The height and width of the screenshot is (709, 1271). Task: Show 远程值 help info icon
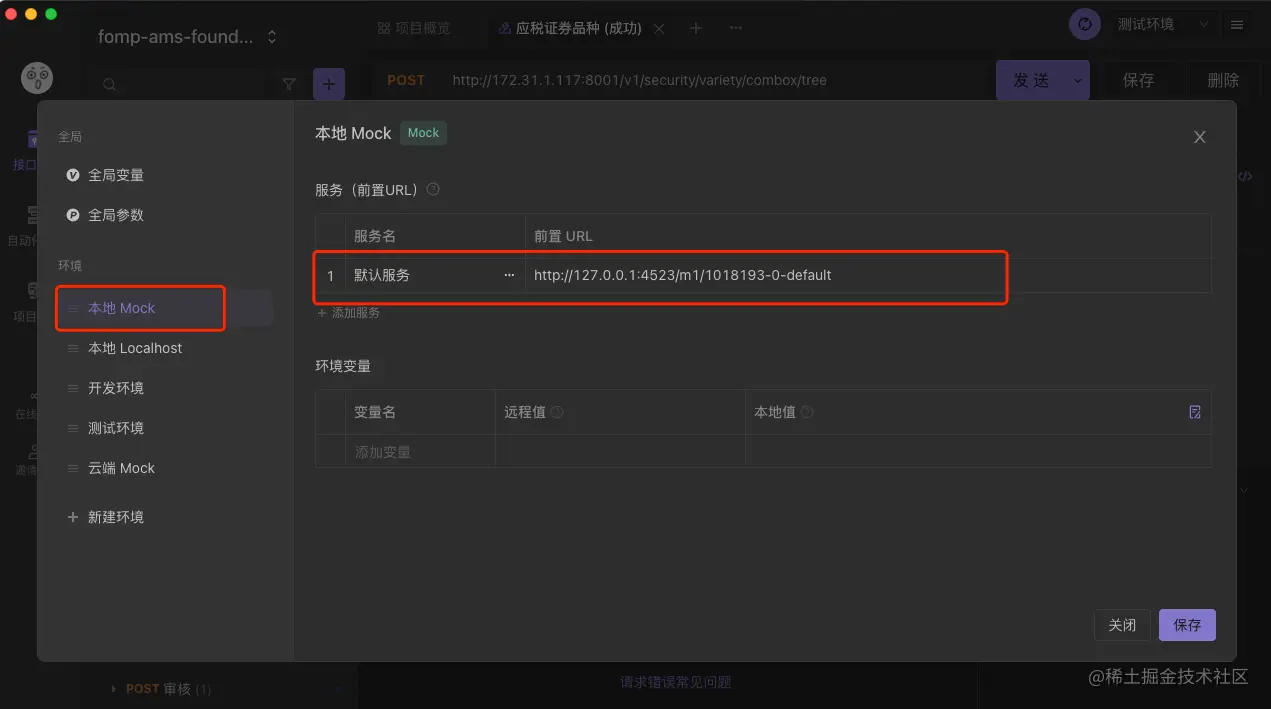click(x=557, y=412)
